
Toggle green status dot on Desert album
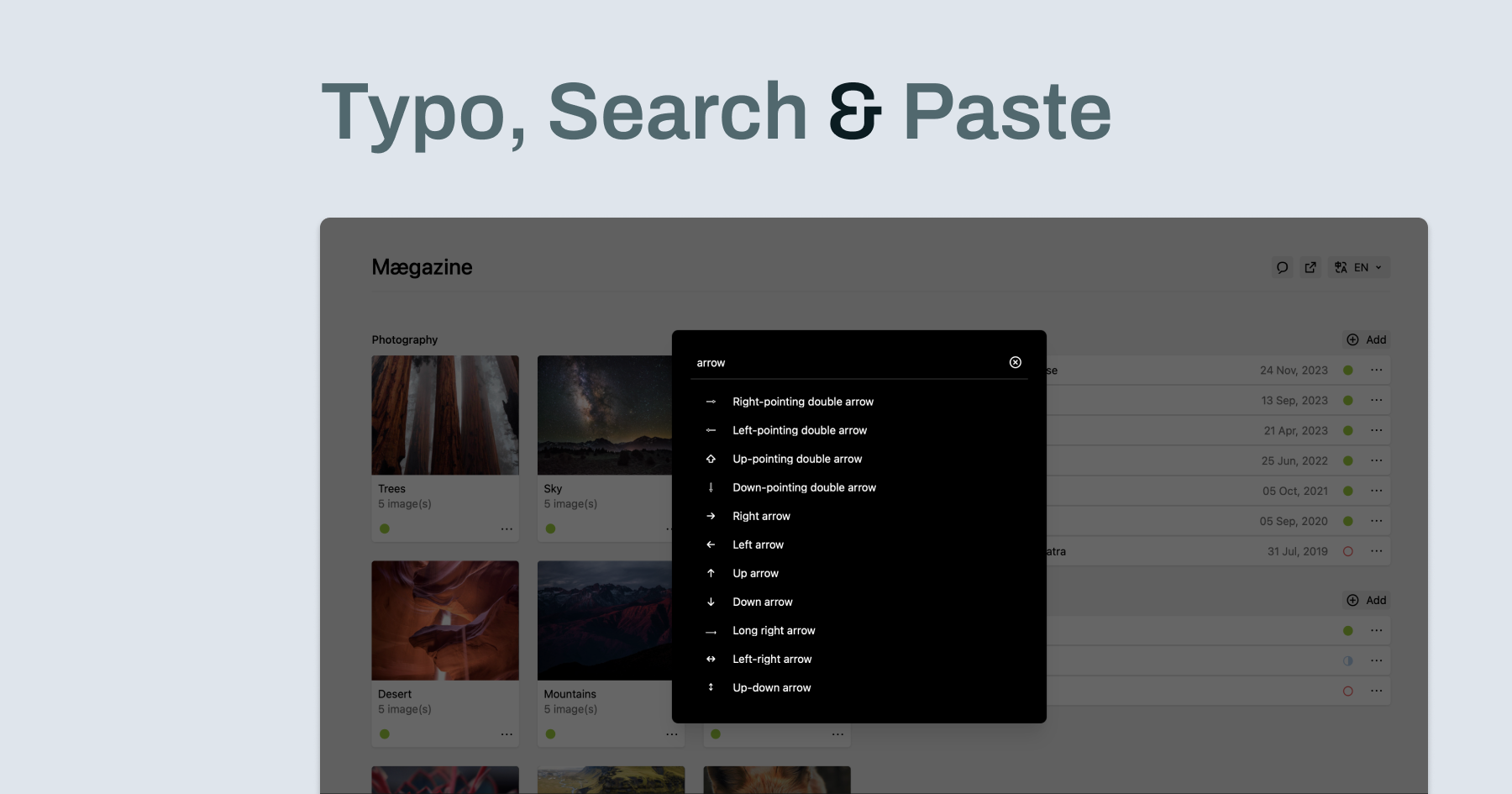point(385,734)
